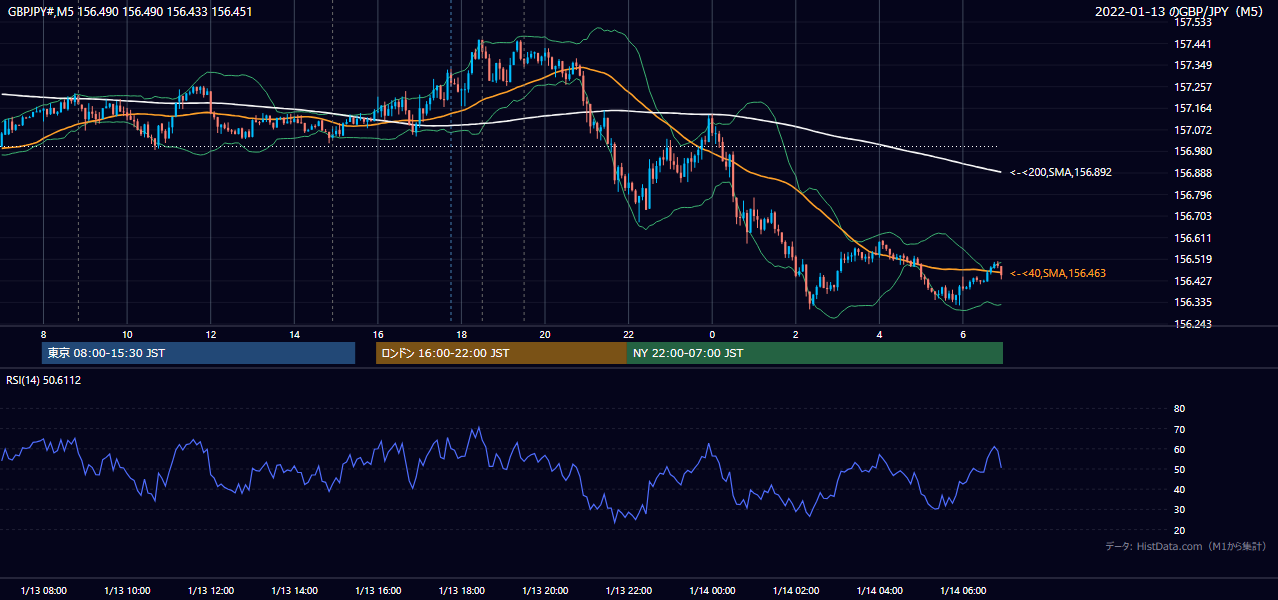Click the 1/14 04:00 bottom axis label

(x=879, y=591)
